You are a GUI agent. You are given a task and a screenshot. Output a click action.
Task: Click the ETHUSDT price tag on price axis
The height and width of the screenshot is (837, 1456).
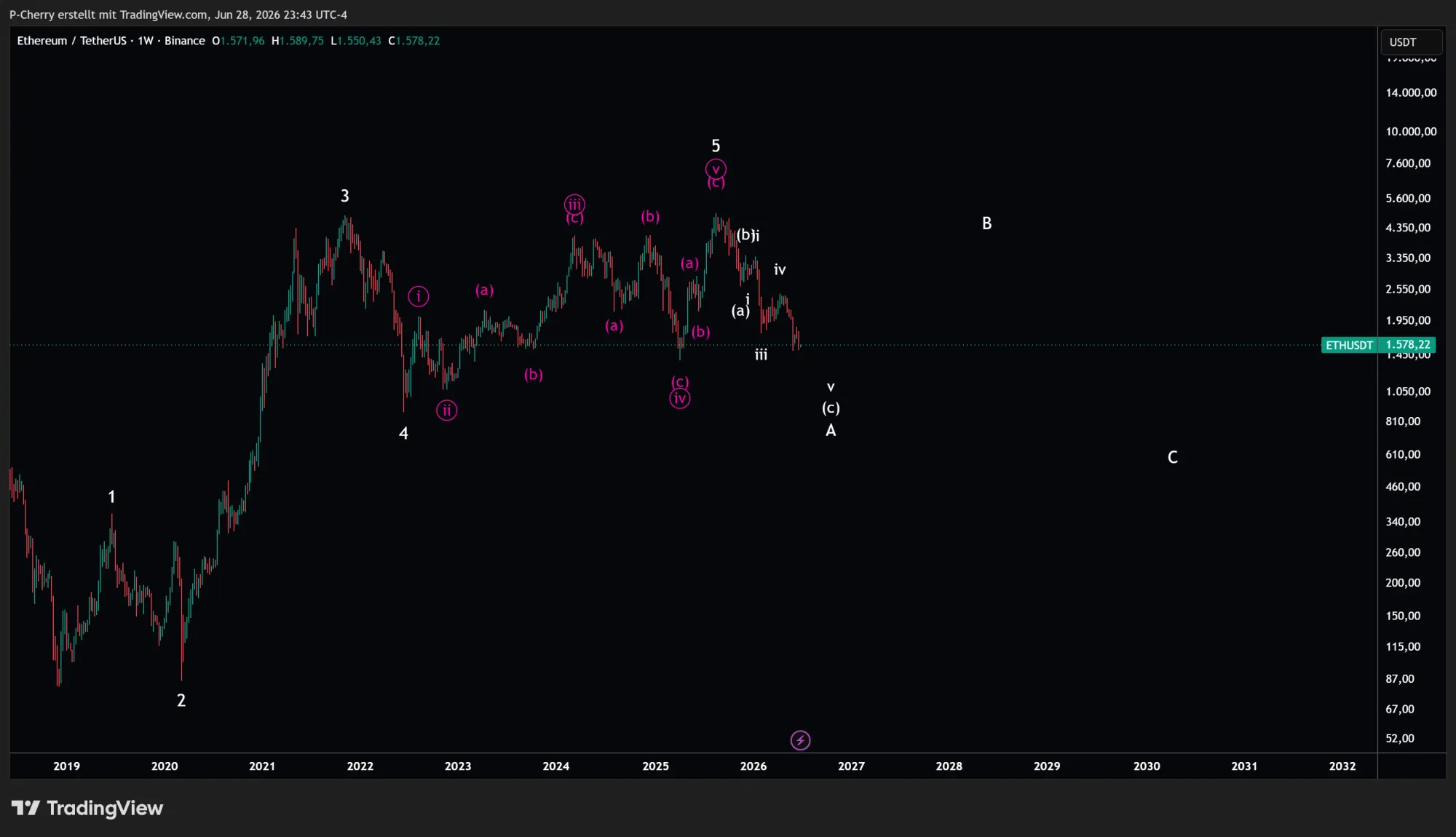coord(1377,345)
